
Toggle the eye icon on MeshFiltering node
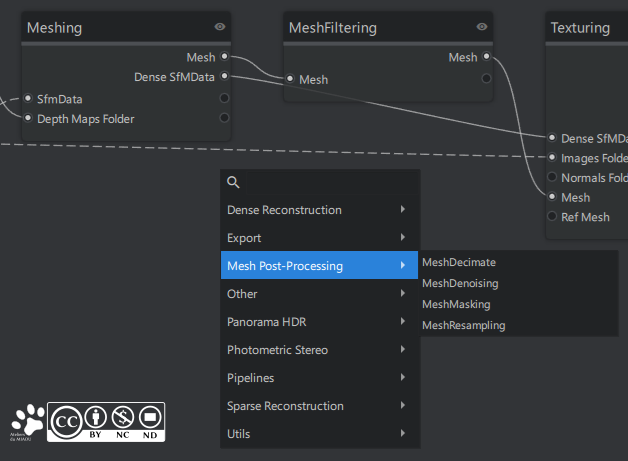click(x=482, y=27)
